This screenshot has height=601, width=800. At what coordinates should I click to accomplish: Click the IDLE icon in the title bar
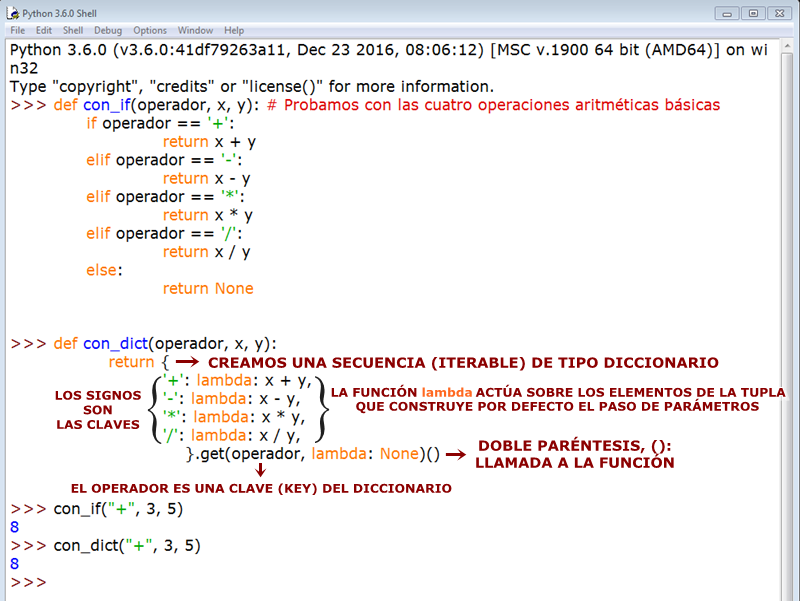point(12,13)
